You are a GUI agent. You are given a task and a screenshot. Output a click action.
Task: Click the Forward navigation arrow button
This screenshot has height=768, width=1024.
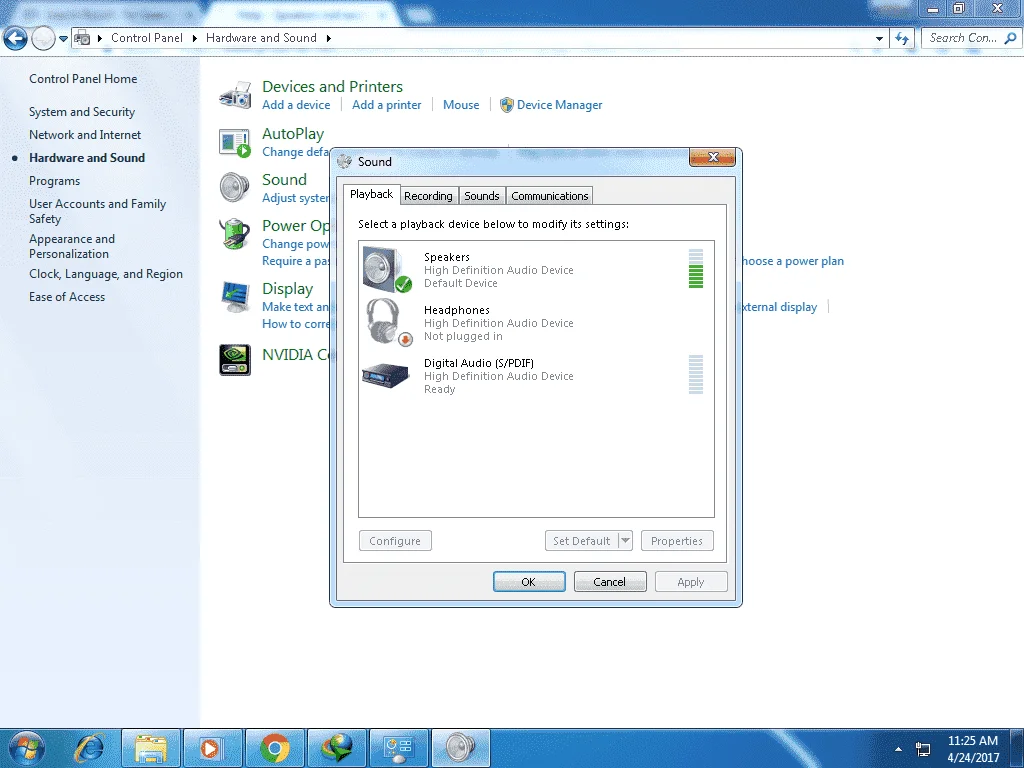pyautogui.click(x=43, y=39)
